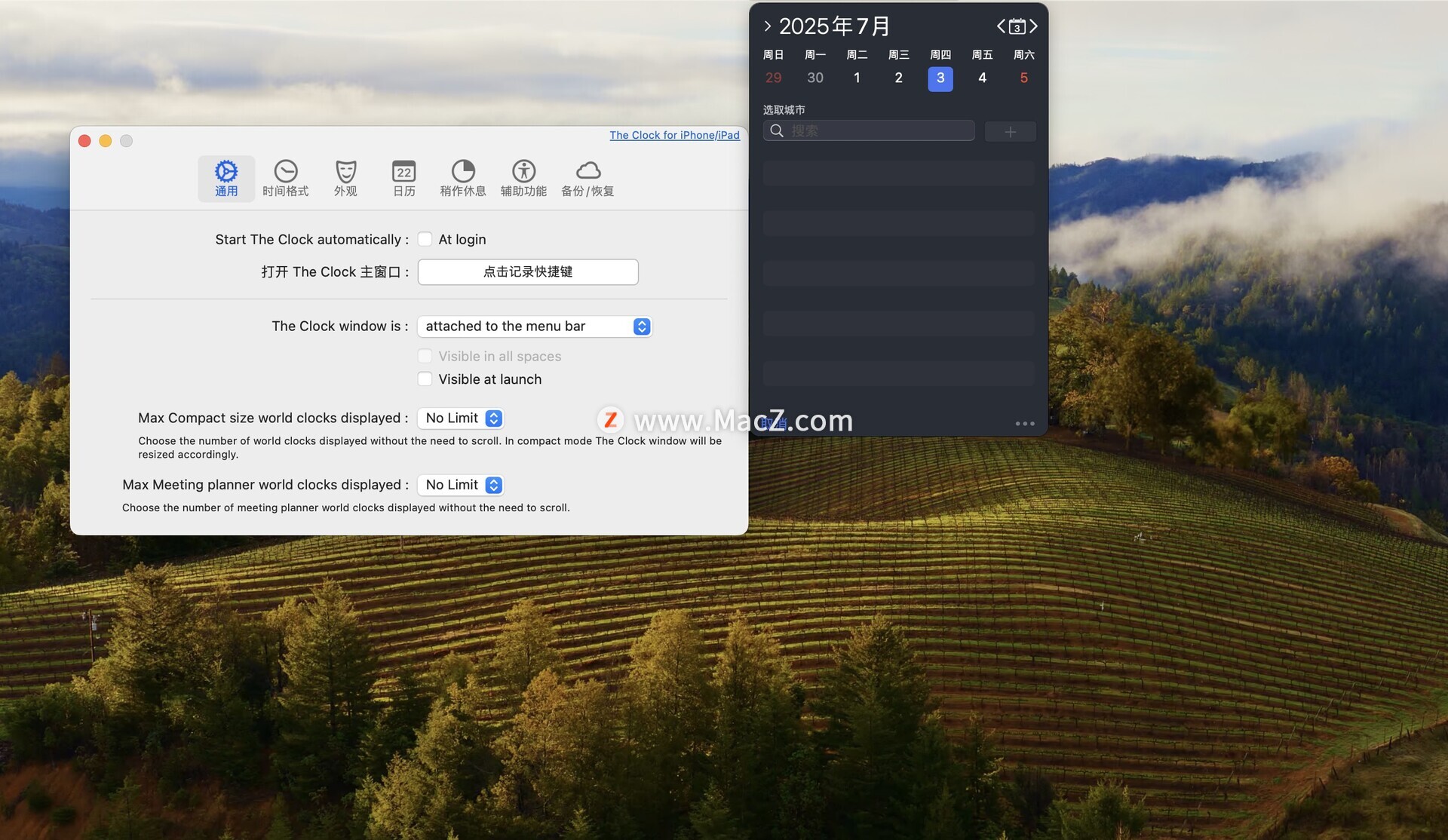Image resolution: width=1448 pixels, height=840 pixels.
Task: Open the 辅助功能 accessibility tab
Action: click(523, 179)
